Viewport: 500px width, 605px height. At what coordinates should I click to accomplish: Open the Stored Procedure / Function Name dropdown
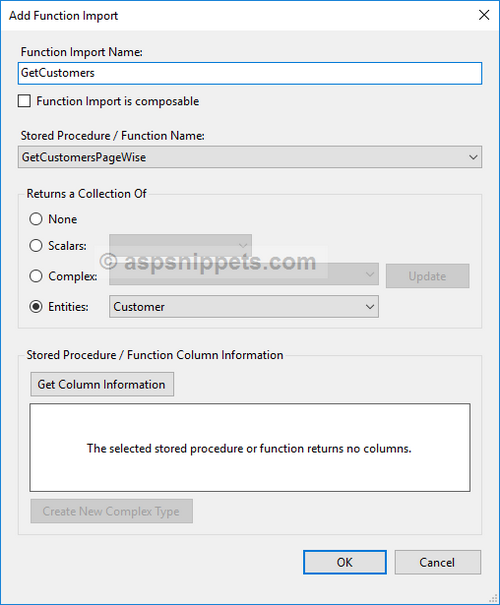pos(250,157)
